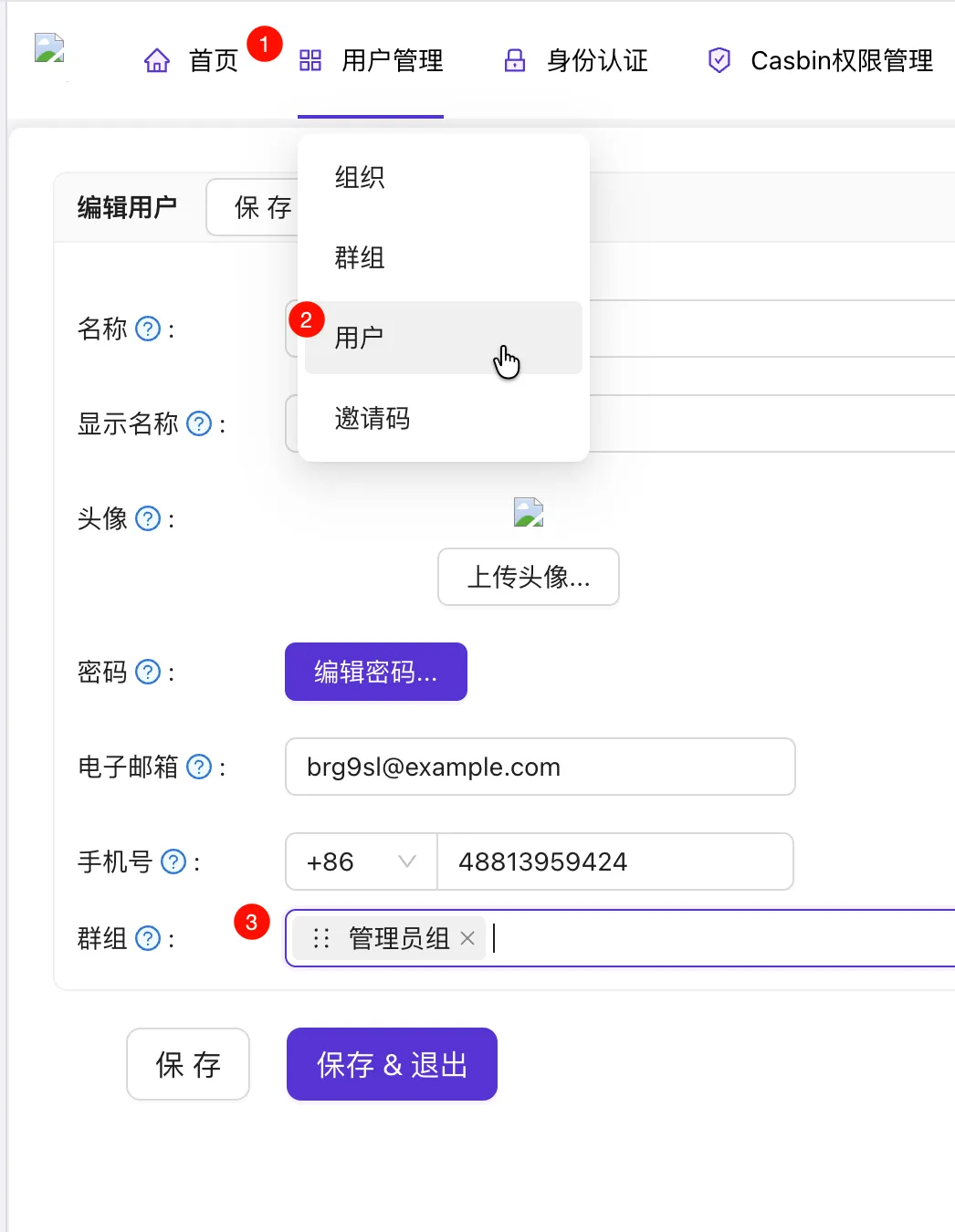Click the lock icon beside 身份认证

point(515,61)
